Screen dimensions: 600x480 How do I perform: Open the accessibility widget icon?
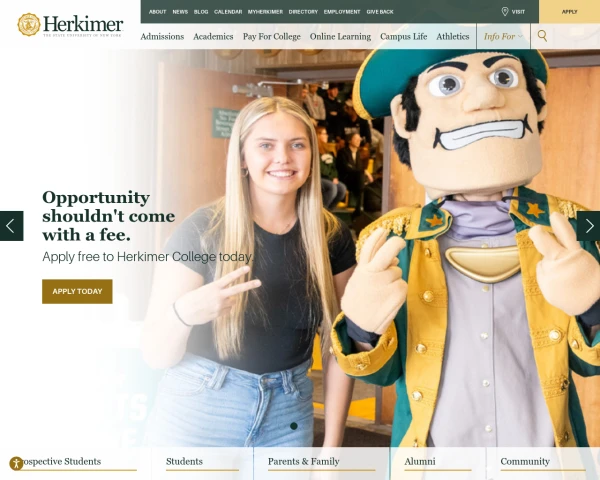click(x=16, y=464)
